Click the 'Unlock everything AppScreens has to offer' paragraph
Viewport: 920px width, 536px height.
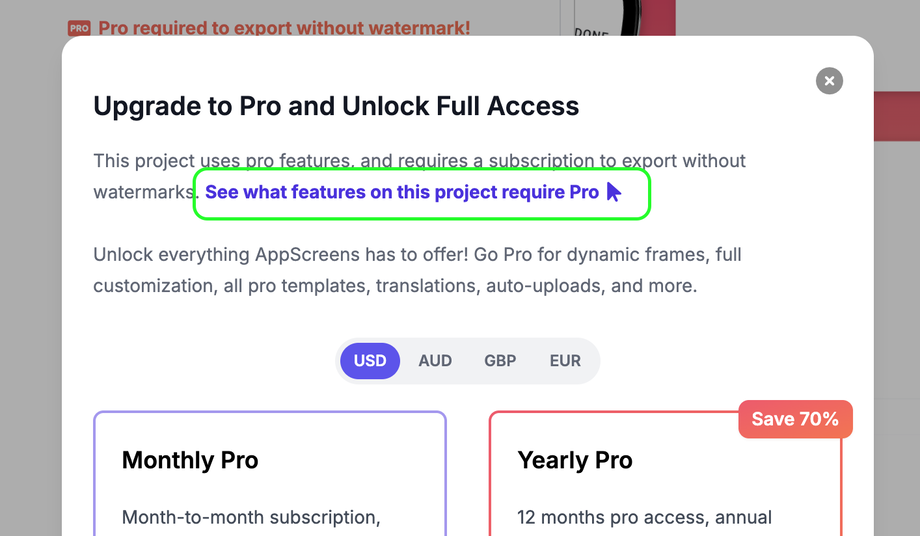pyautogui.click(x=417, y=270)
